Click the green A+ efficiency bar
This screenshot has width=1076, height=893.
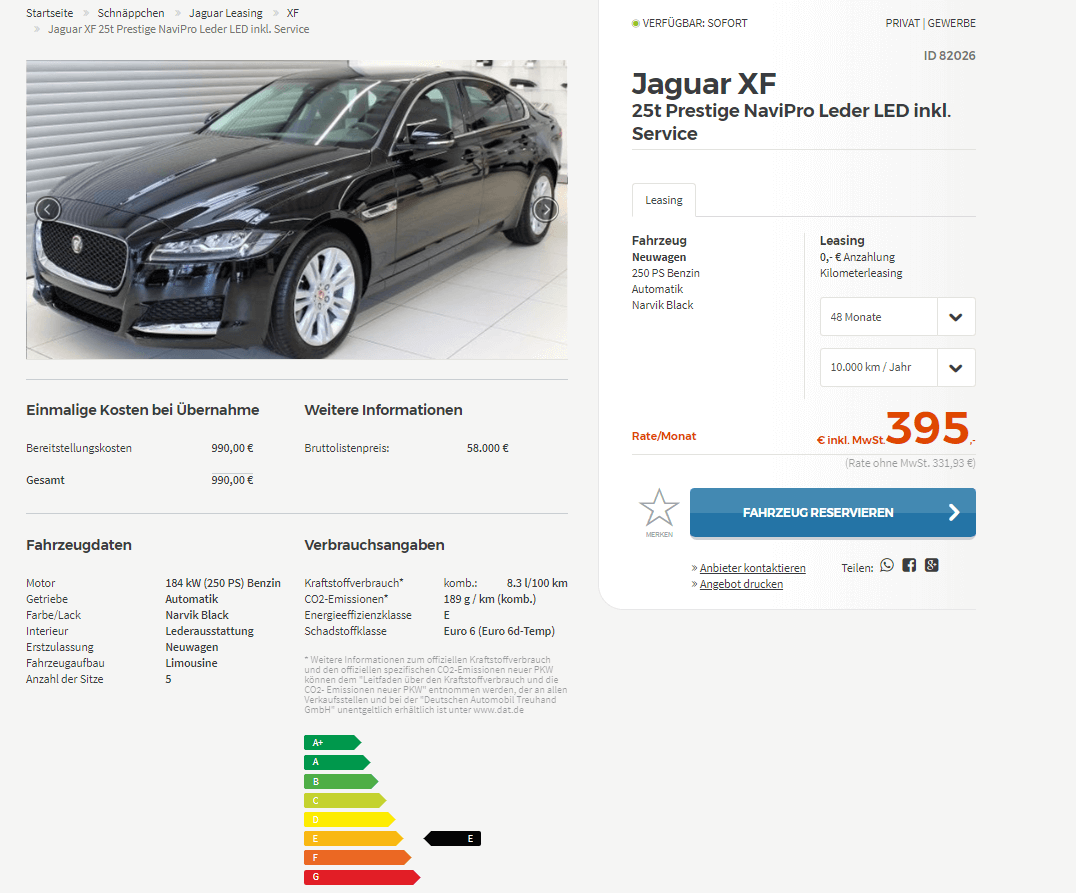[x=332, y=743]
